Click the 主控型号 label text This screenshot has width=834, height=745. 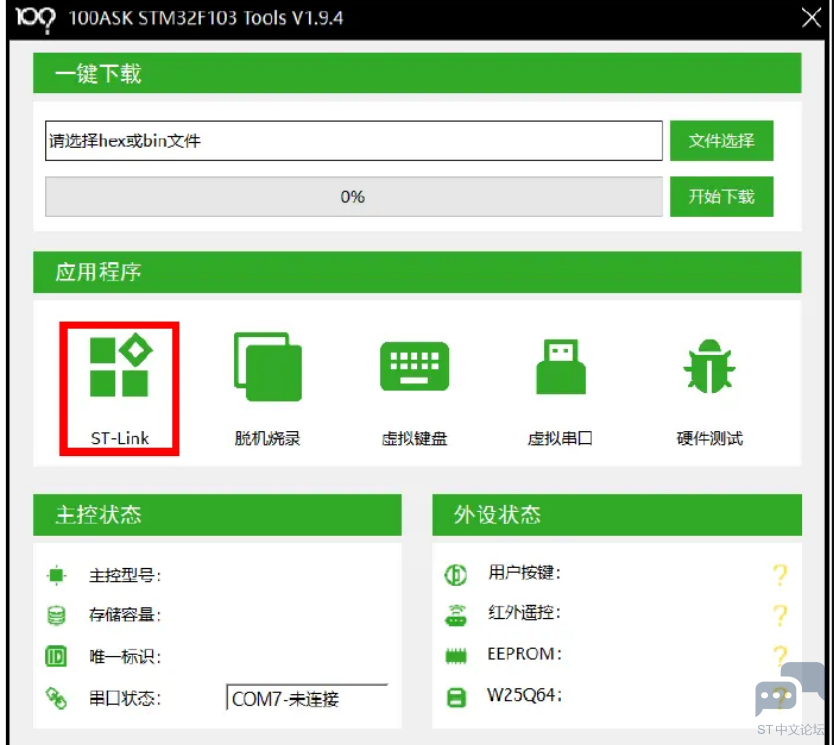(125, 575)
